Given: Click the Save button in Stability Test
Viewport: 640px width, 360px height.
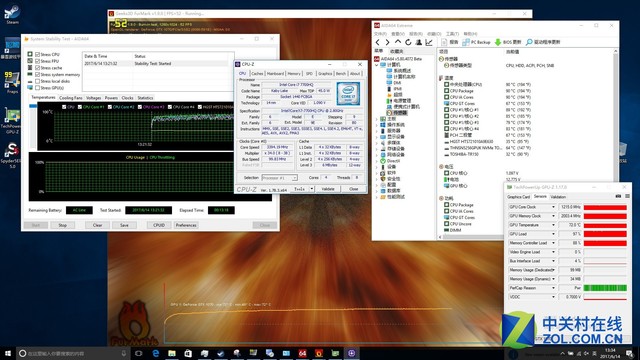Looking at the screenshot, I should (124, 225).
